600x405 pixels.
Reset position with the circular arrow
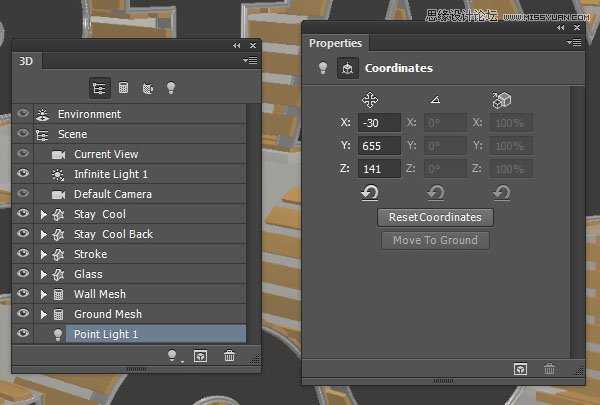[370, 193]
